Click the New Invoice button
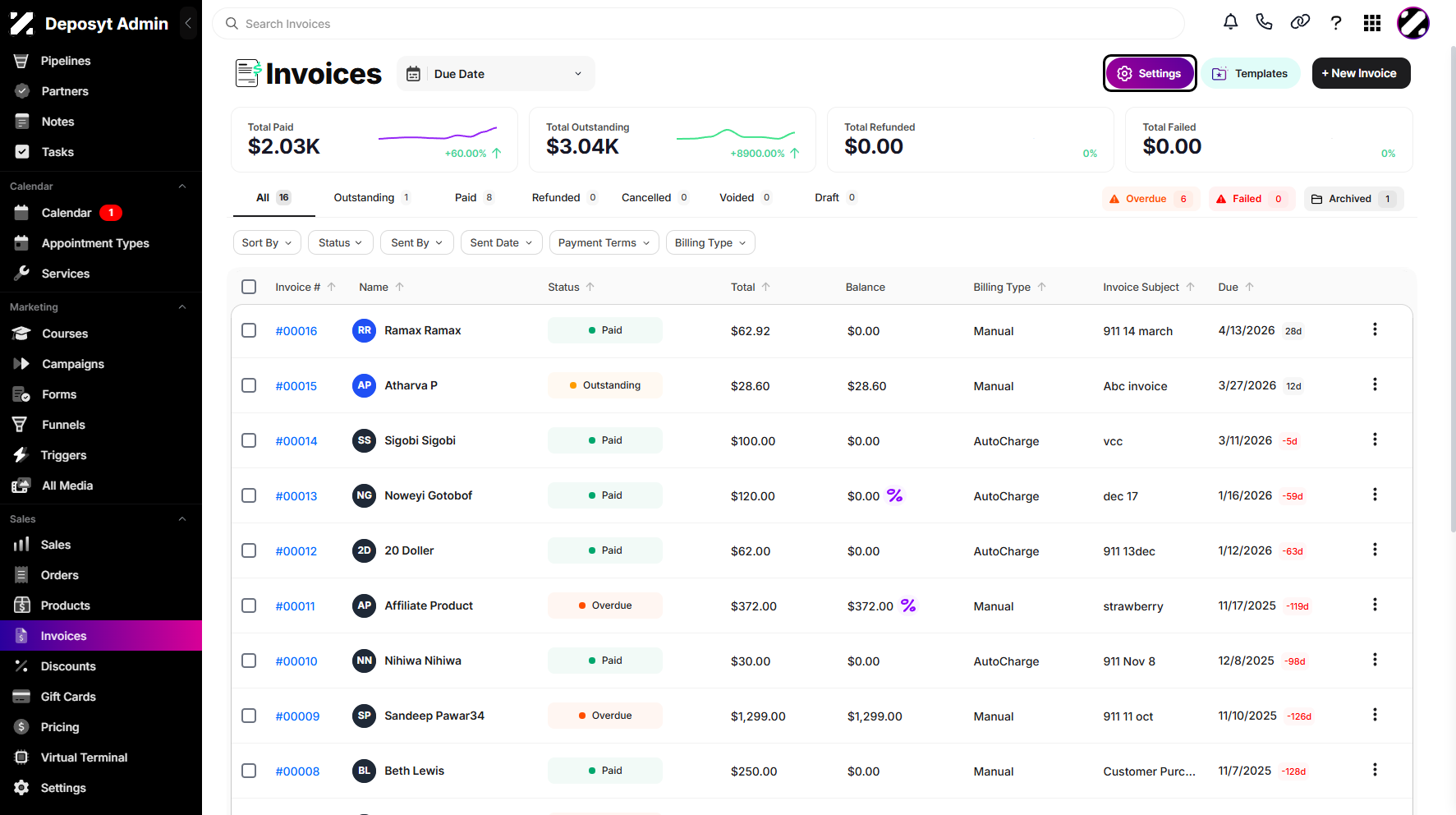Viewport: 1456px width, 815px height. click(x=1361, y=73)
